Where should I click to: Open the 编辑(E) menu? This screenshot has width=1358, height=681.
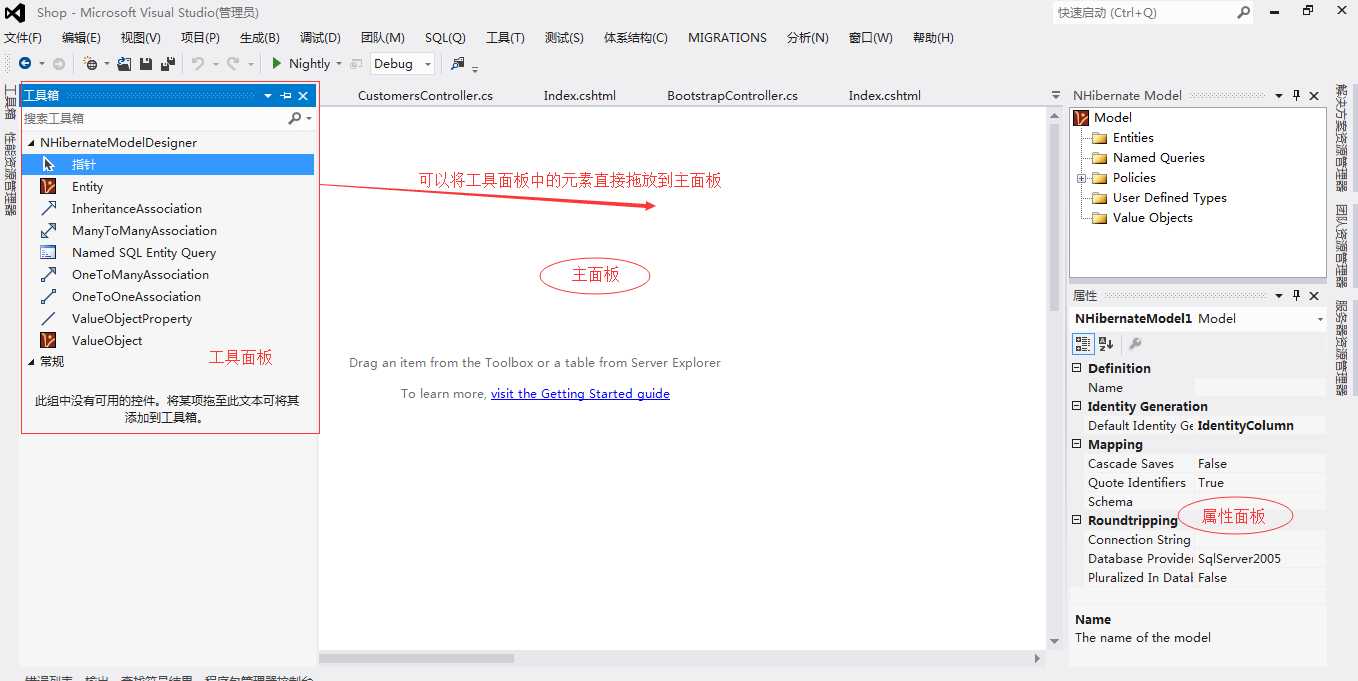coord(81,38)
